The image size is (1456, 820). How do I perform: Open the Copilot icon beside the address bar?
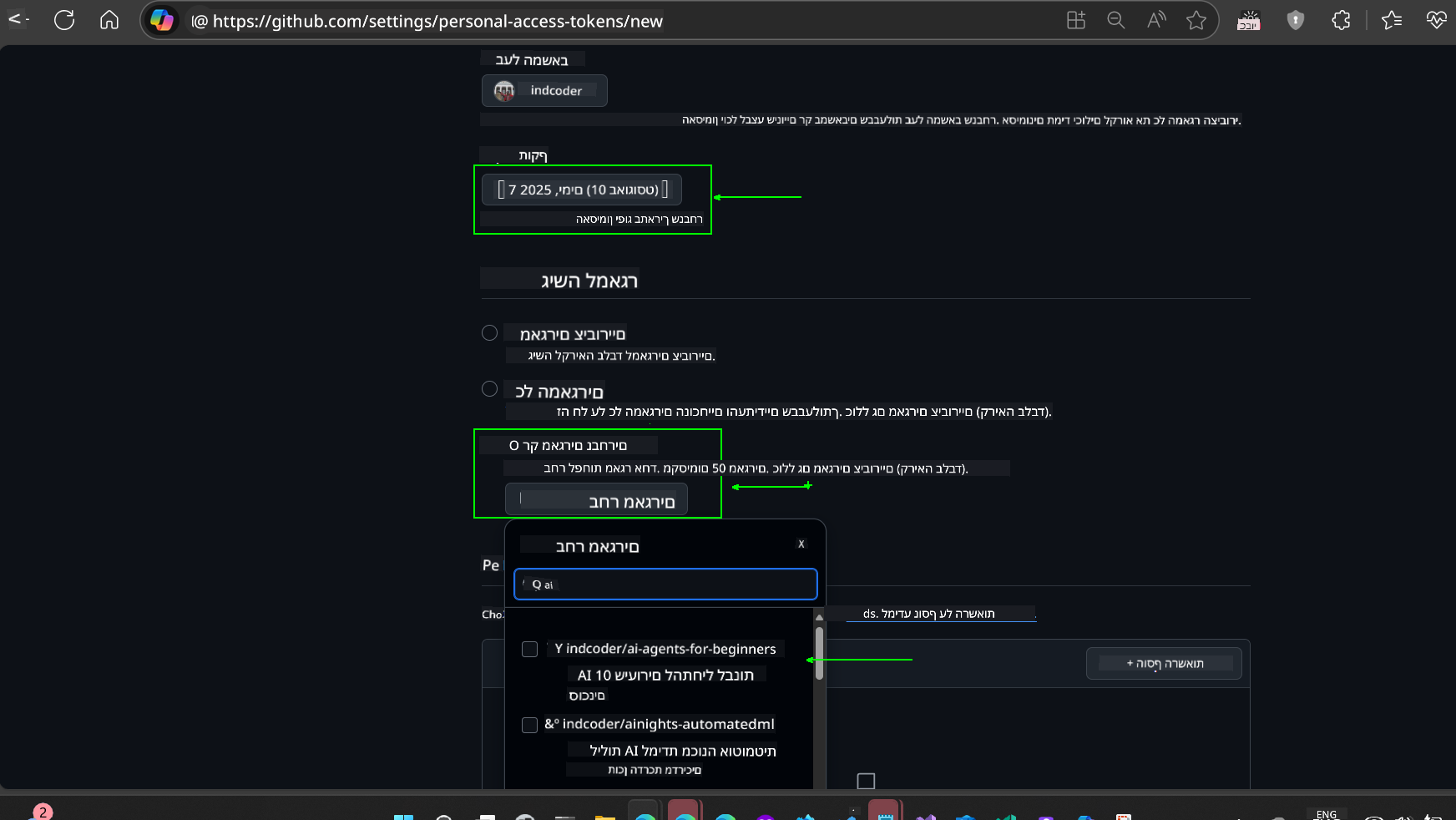[x=162, y=20]
